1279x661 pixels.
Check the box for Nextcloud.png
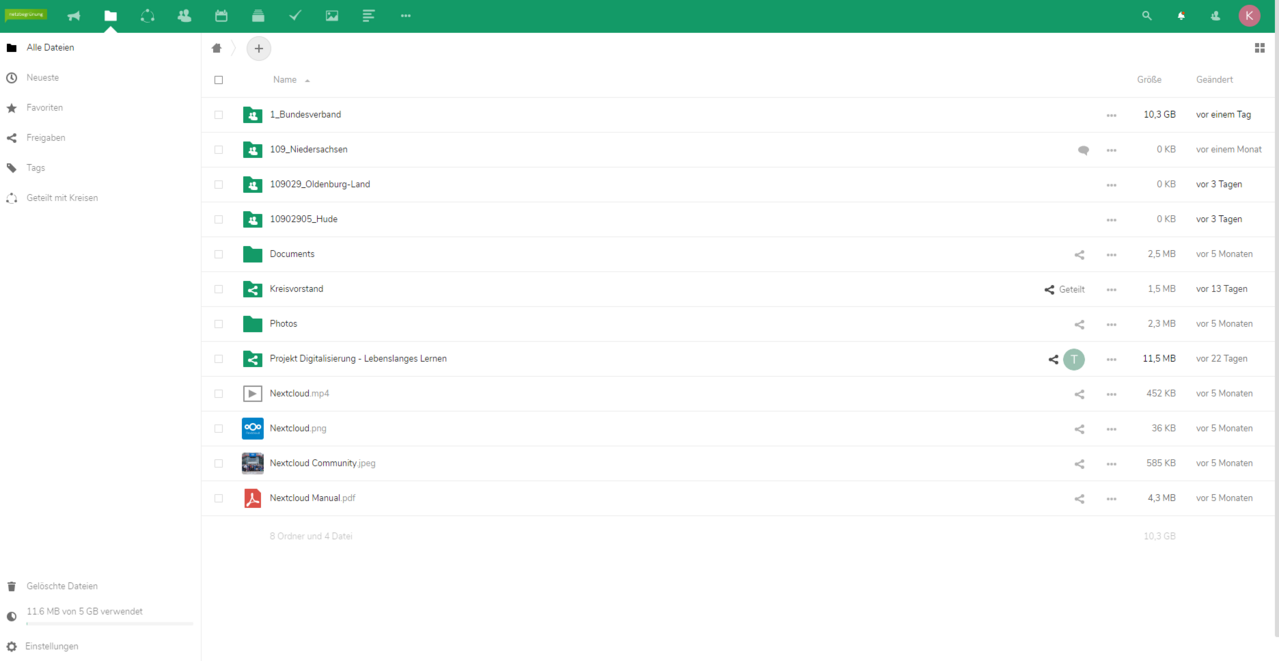[219, 429]
